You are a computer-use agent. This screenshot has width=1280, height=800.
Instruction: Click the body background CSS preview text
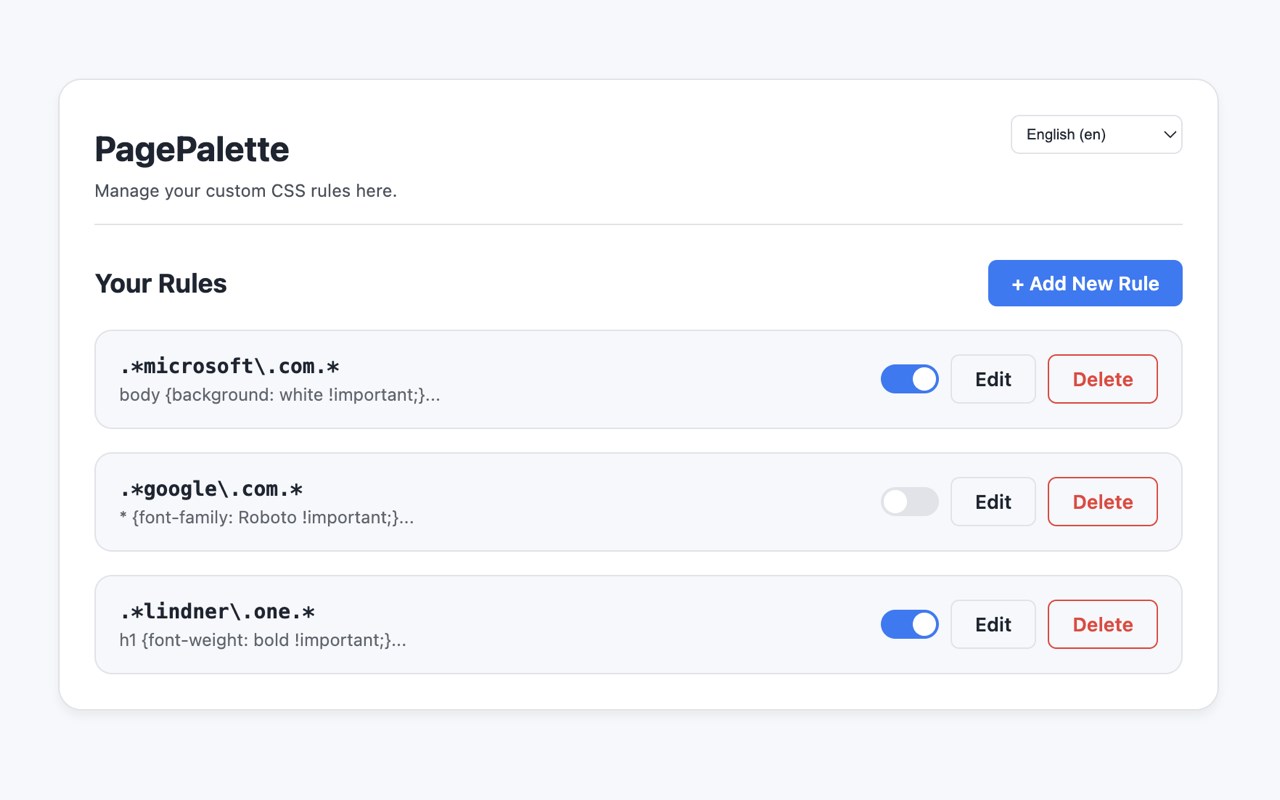279,395
